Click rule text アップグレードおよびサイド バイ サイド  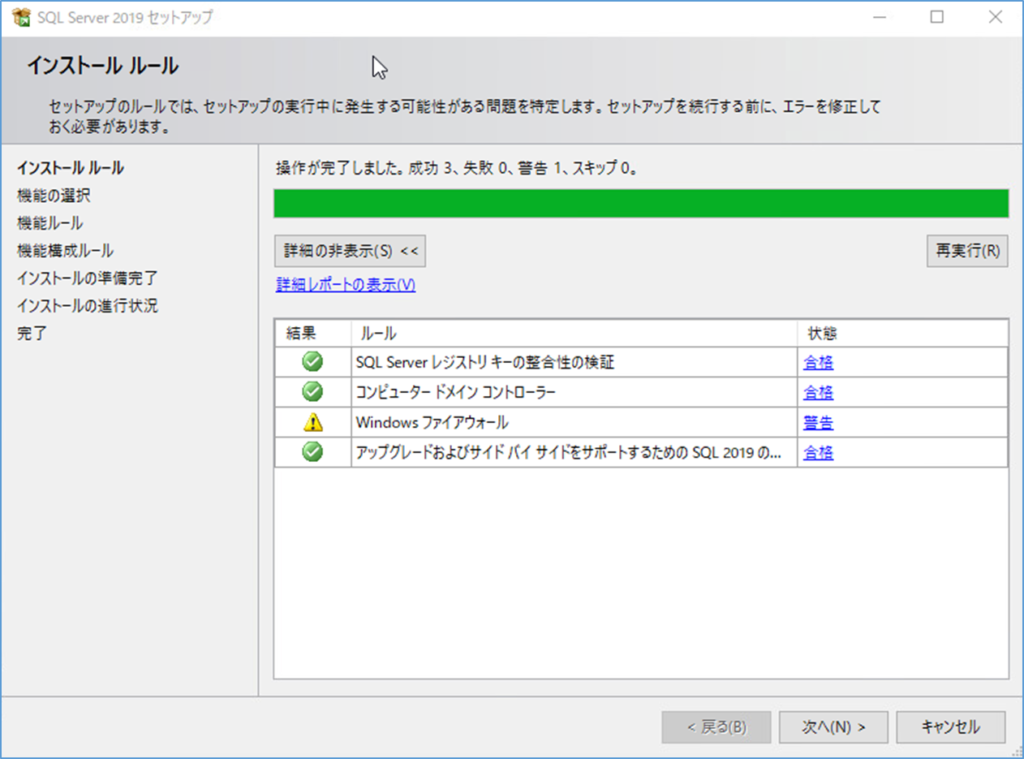coord(568,453)
